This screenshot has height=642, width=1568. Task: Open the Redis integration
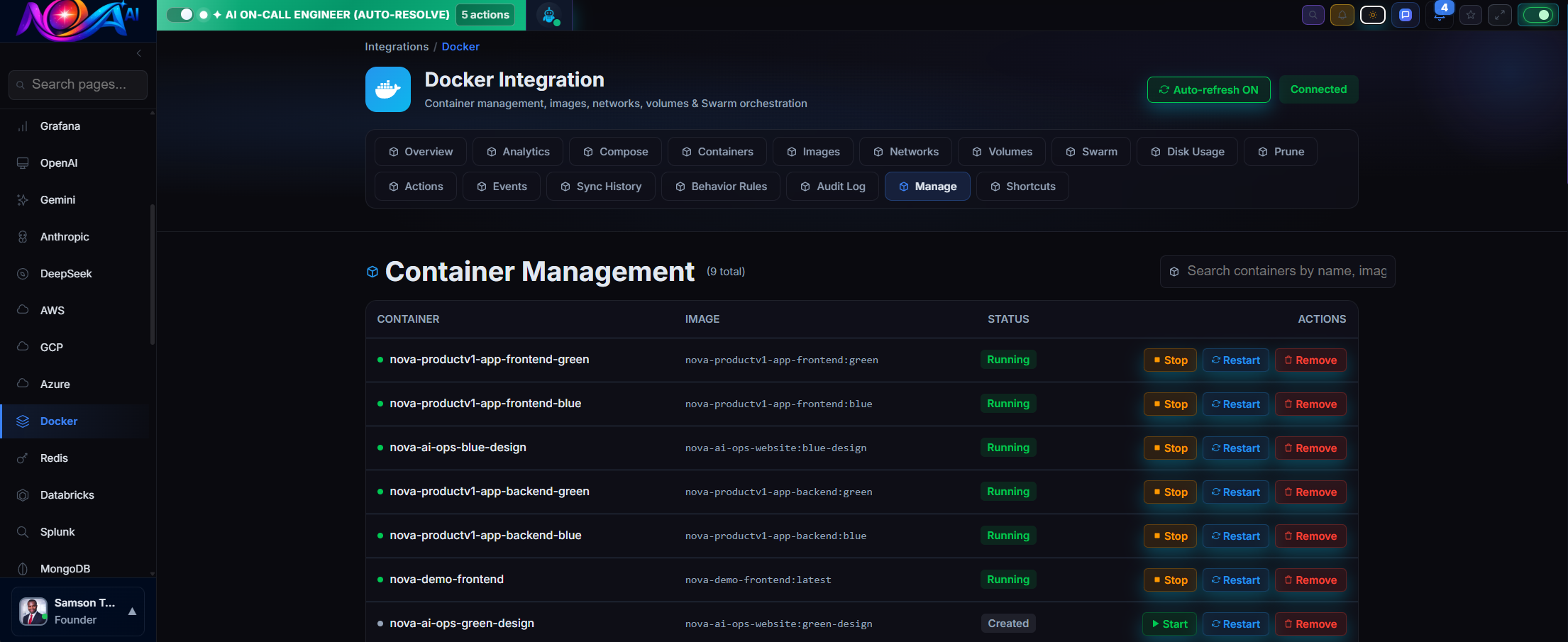[53, 458]
